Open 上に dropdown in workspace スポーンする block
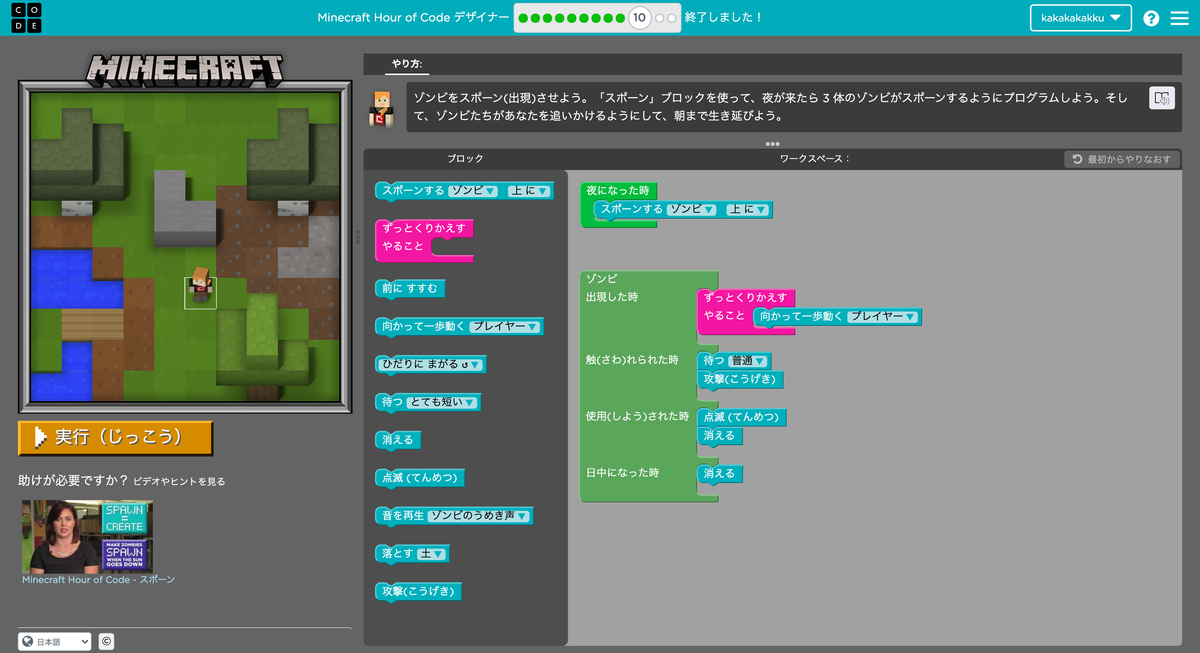1200x653 pixels. click(x=747, y=209)
